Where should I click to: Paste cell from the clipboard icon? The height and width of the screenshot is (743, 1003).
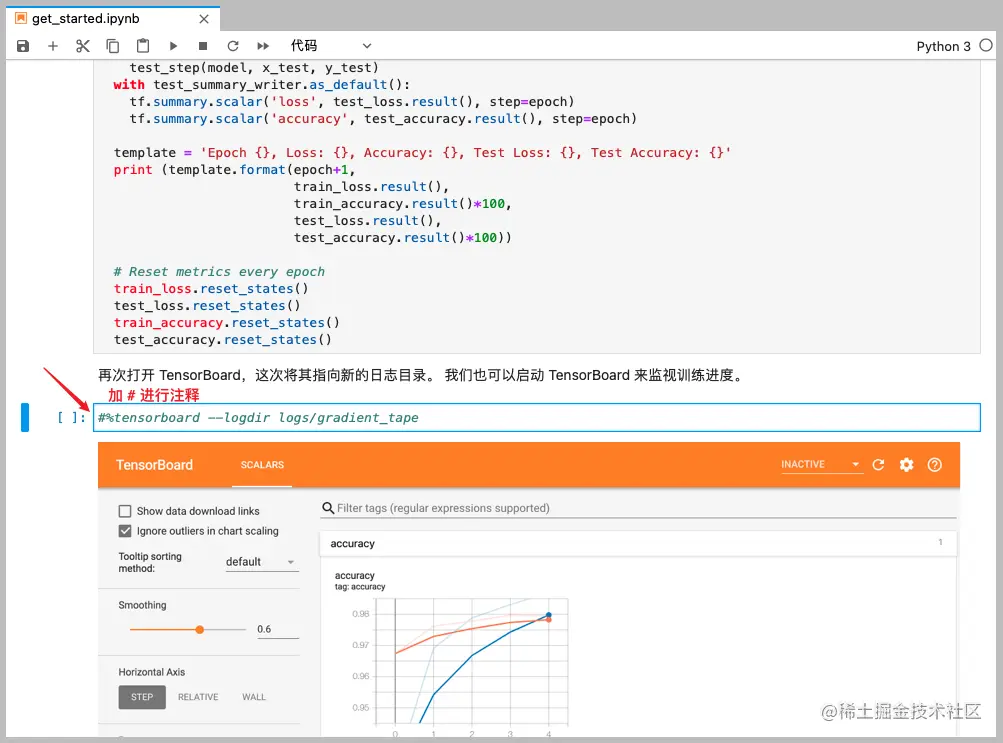point(143,46)
